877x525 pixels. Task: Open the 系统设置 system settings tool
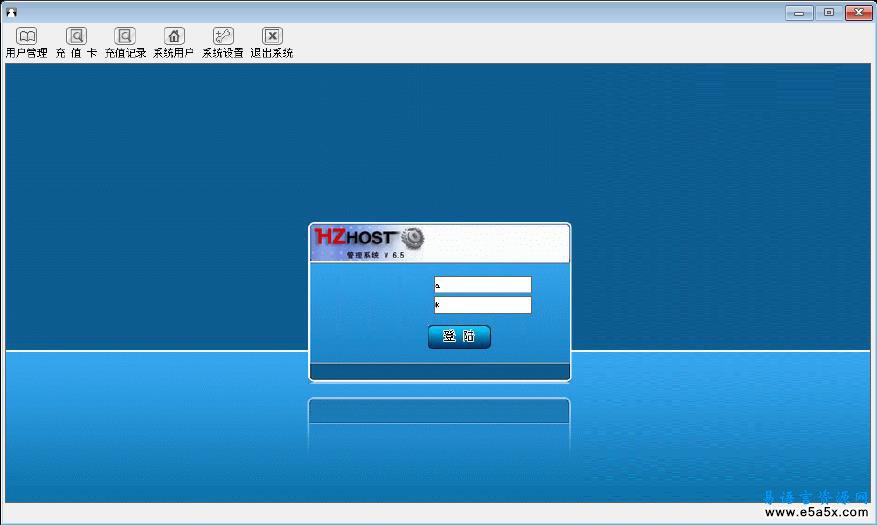[x=223, y=42]
